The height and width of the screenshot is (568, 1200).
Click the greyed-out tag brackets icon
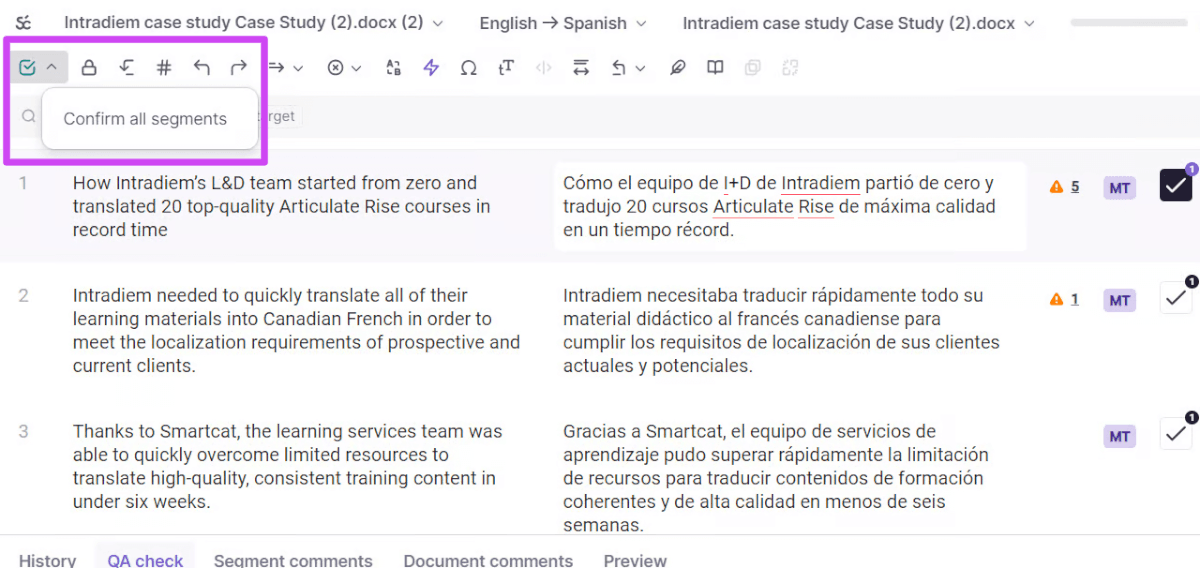(x=544, y=68)
